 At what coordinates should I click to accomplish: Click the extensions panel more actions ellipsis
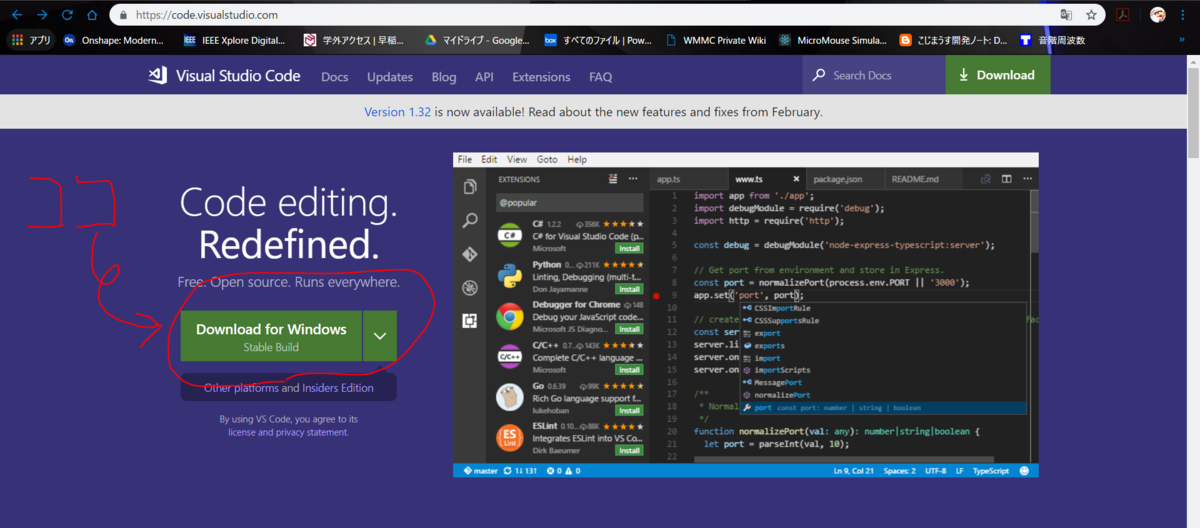coord(633,179)
